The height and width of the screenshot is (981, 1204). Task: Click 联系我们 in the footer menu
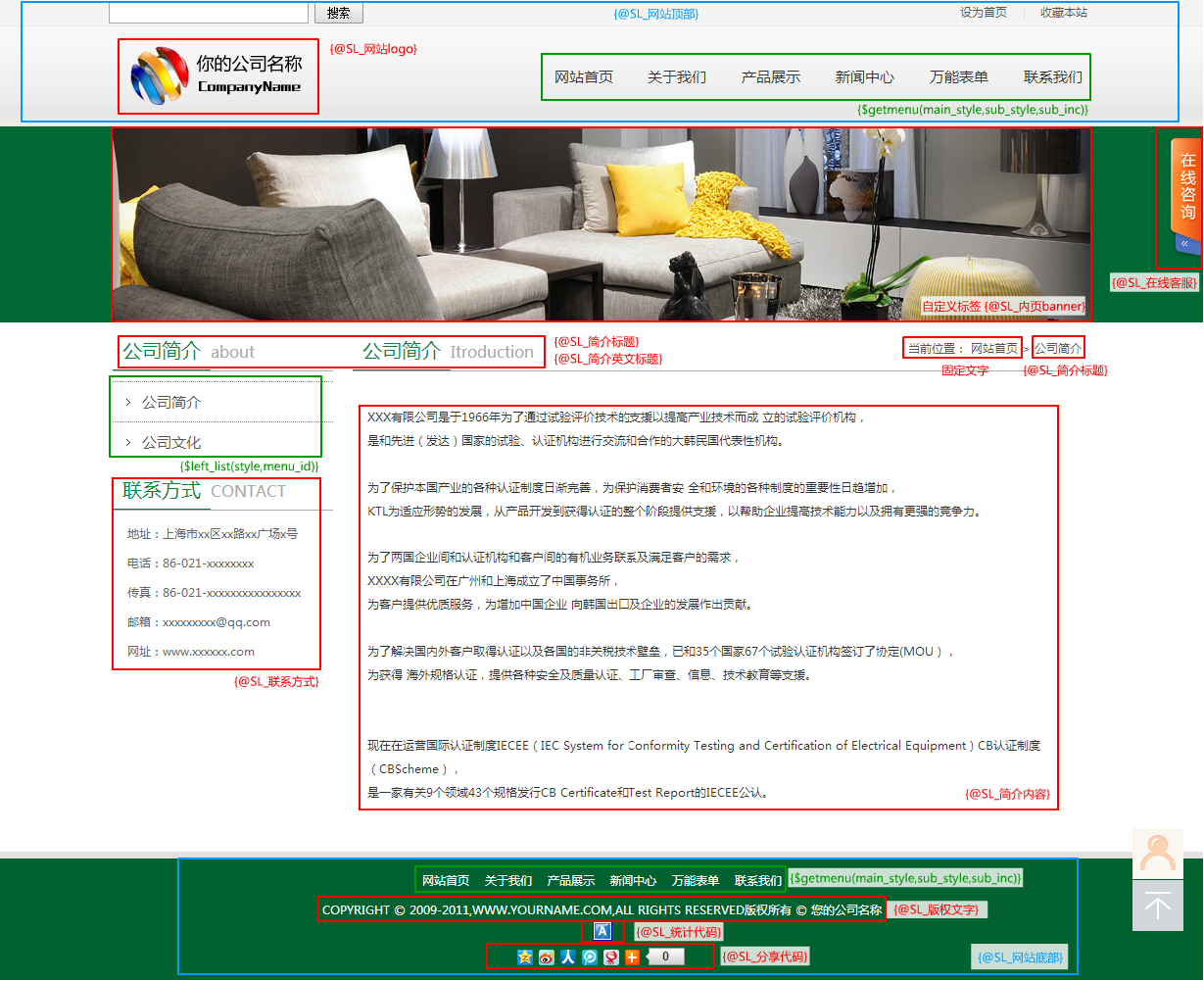[x=757, y=881]
